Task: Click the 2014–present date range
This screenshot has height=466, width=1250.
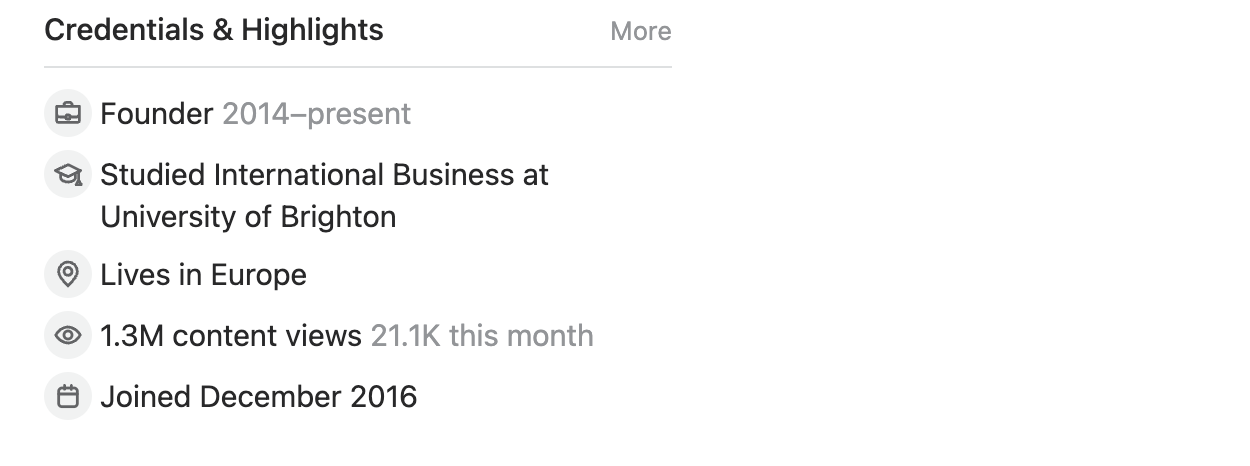Action: (x=316, y=114)
